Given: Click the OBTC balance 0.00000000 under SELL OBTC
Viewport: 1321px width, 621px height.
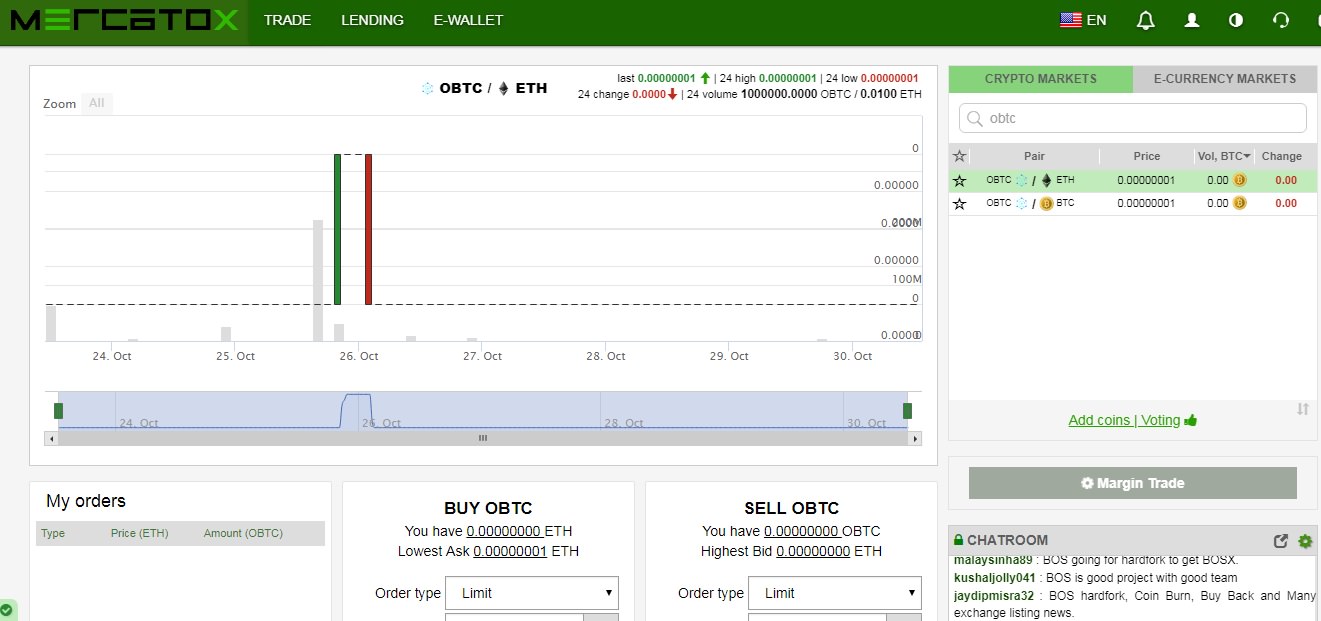Looking at the screenshot, I should (801, 531).
